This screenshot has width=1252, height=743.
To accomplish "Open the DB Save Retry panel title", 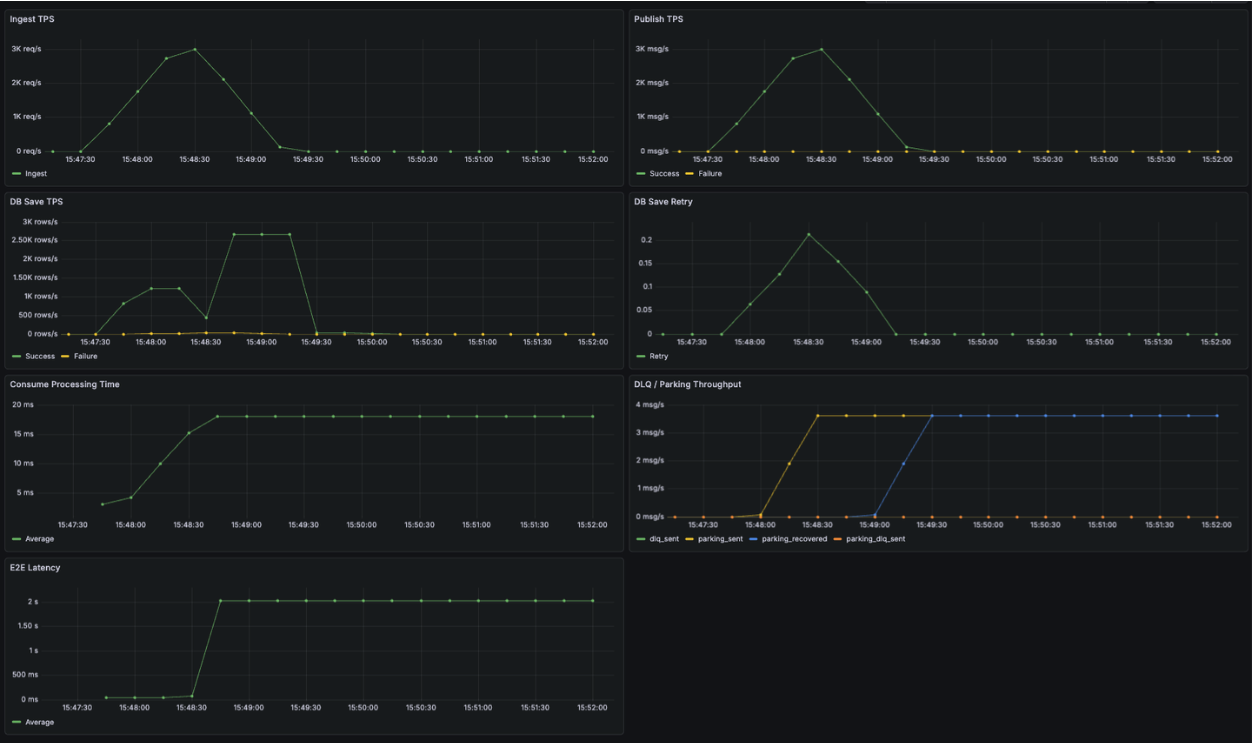I will coord(663,202).
